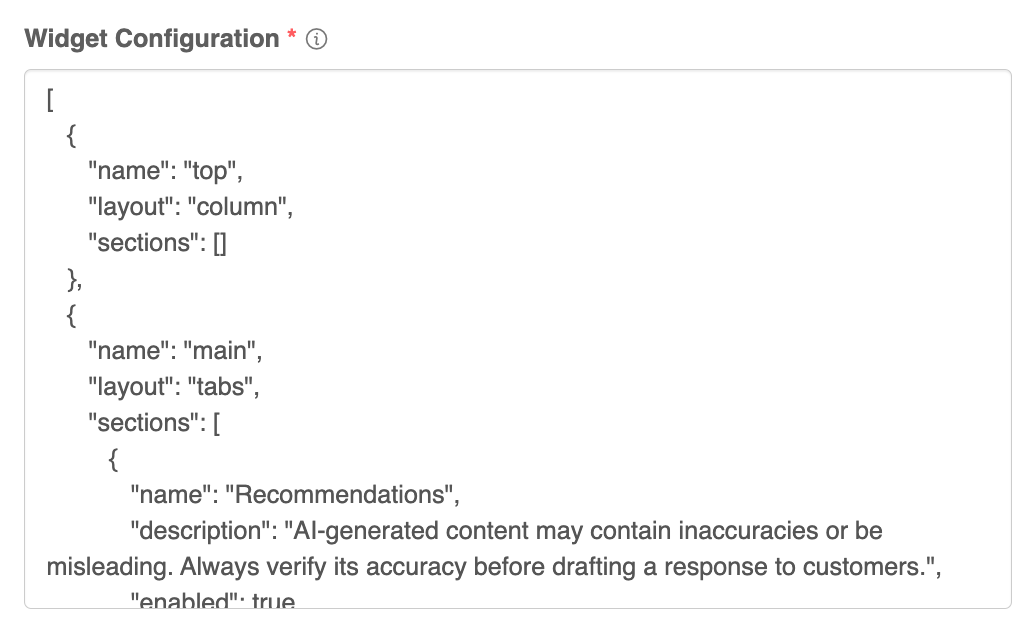Click the info icon beside Widget Configuration
This screenshot has height=630, width=1034.
pyautogui.click(x=318, y=40)
